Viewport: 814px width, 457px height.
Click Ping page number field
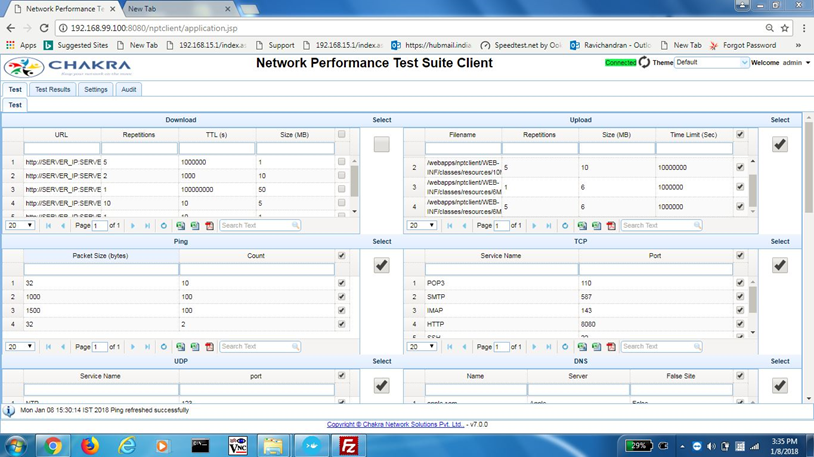point(99,346)
